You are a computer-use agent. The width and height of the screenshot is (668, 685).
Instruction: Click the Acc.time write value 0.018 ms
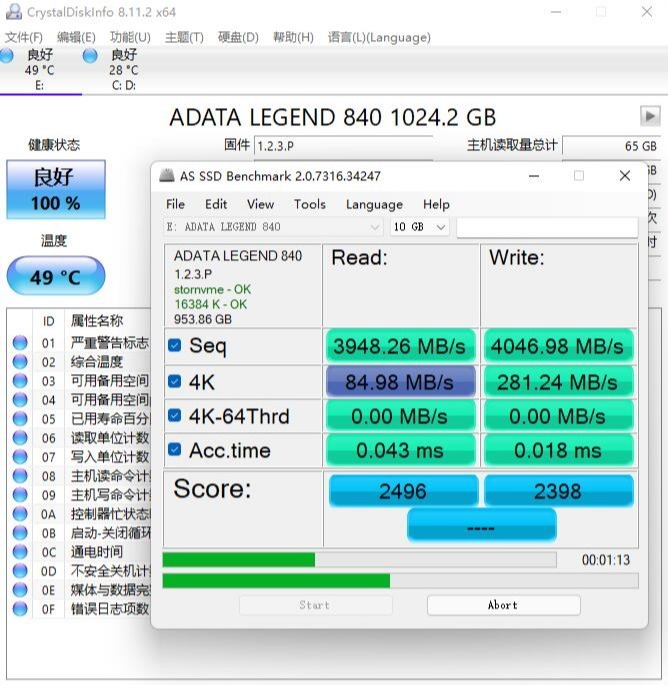tap(558, 450)
